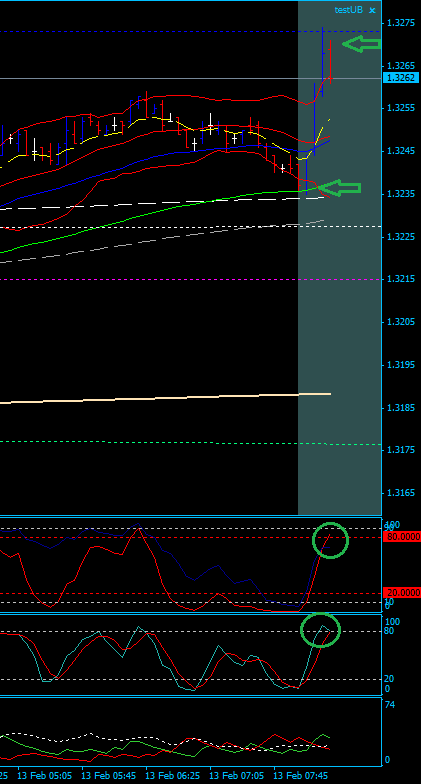The image size is (421, 784).
Task: Select the 1.3175 price axis label
Action: tap(400, 450)
